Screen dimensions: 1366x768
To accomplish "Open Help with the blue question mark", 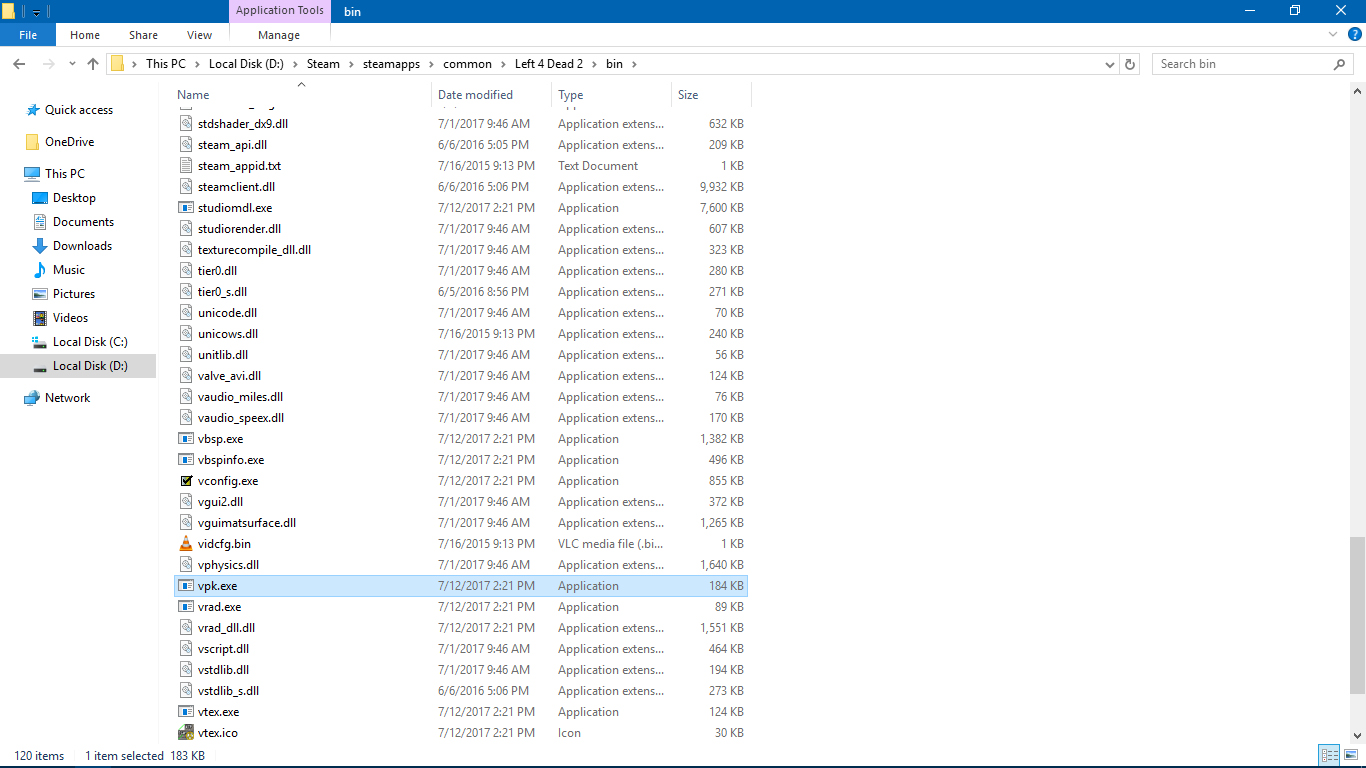I will pos(1354,35).
